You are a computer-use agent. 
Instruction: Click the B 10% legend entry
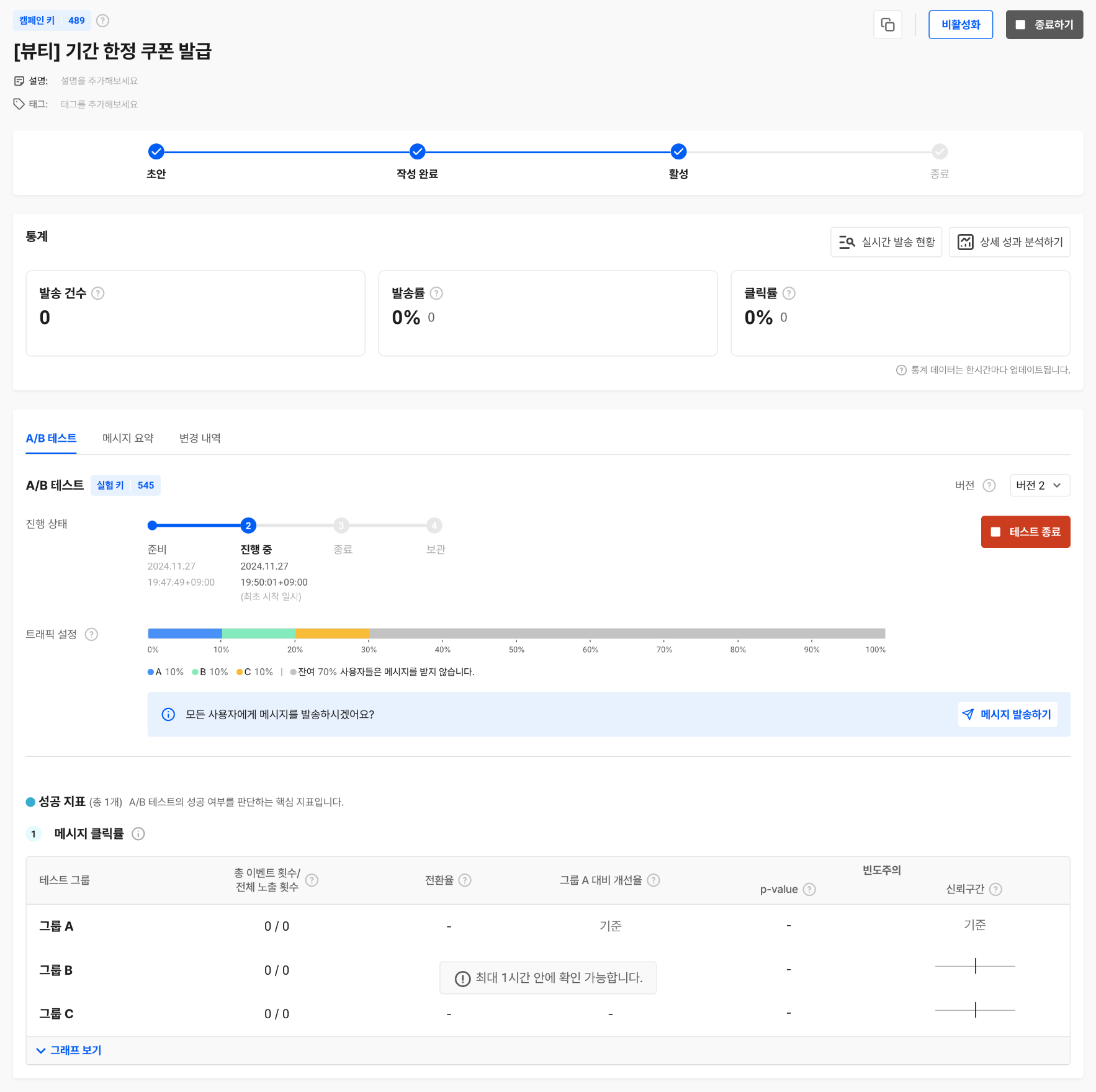(x=210, y=673)
